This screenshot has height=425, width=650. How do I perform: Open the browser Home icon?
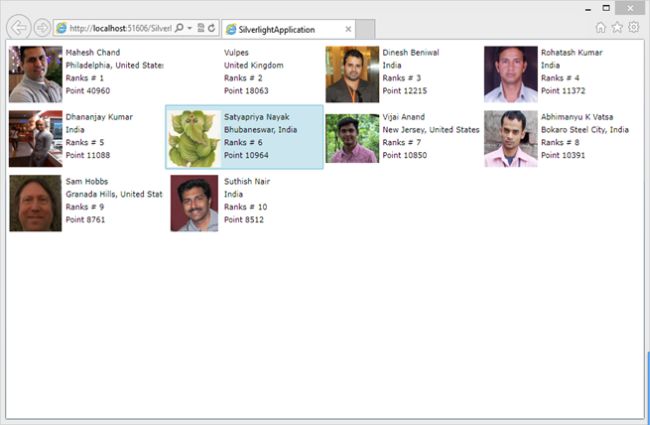click(x=600, y=27)
